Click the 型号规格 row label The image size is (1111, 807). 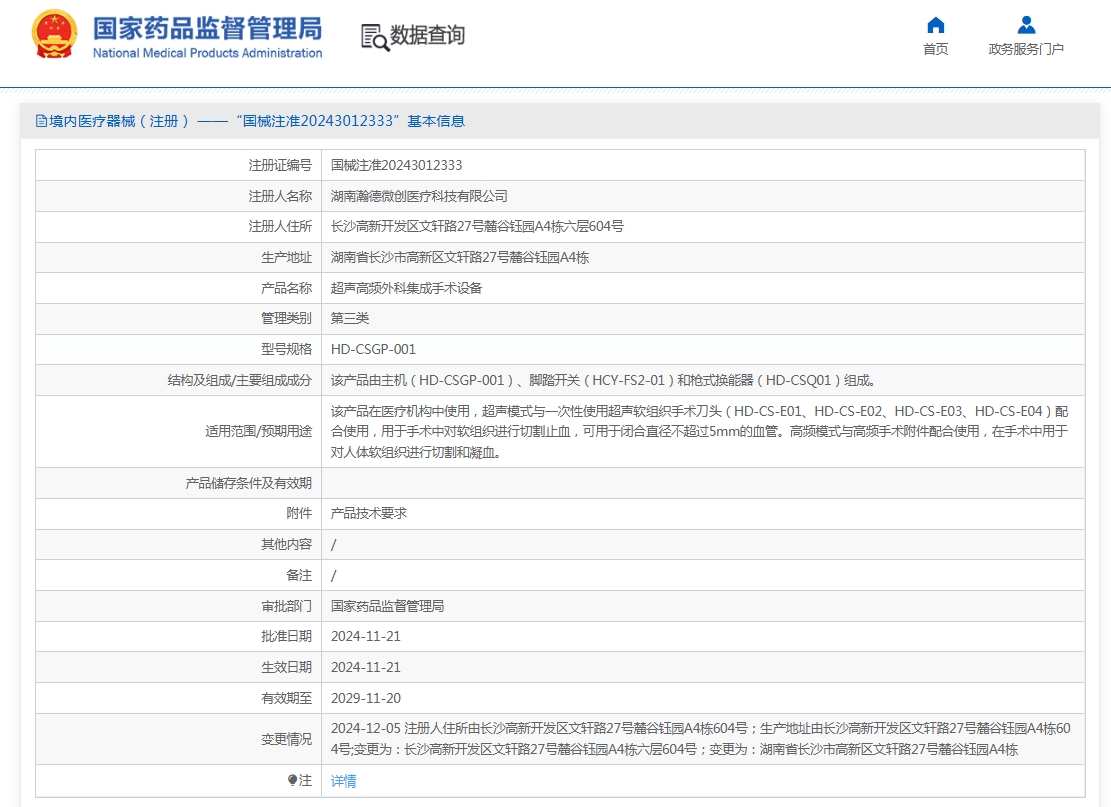[x=286, y=349]
